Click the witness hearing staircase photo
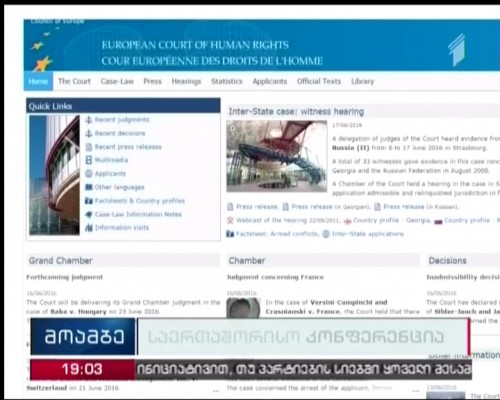Image resolution: width=500 pixels, height=400 pixels. 277,156
